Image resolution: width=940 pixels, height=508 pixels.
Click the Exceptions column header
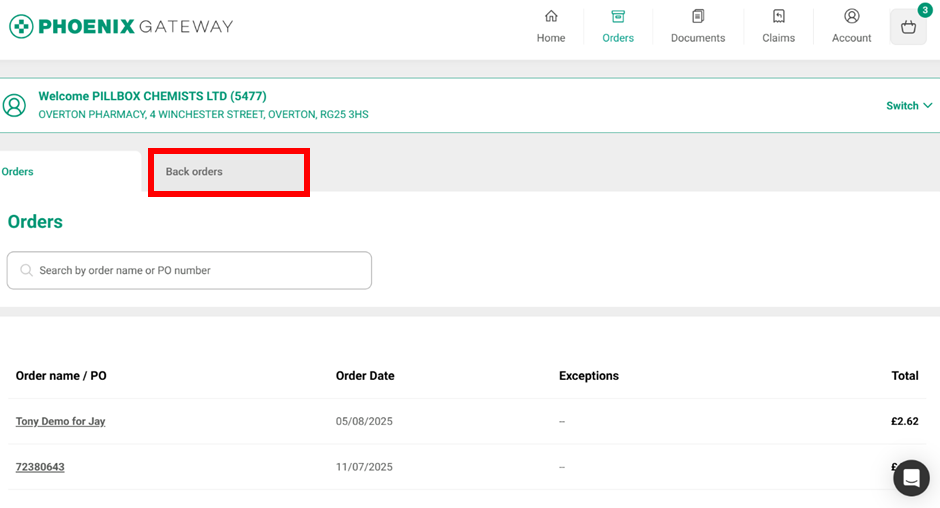(589, 376)
